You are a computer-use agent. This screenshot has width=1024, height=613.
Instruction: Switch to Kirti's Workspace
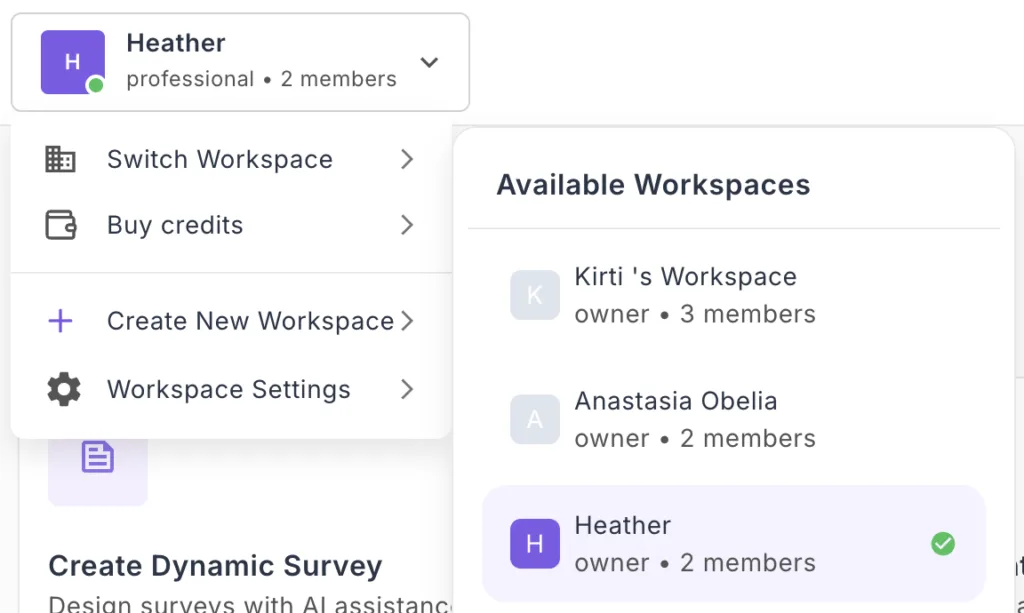(685, 277)
